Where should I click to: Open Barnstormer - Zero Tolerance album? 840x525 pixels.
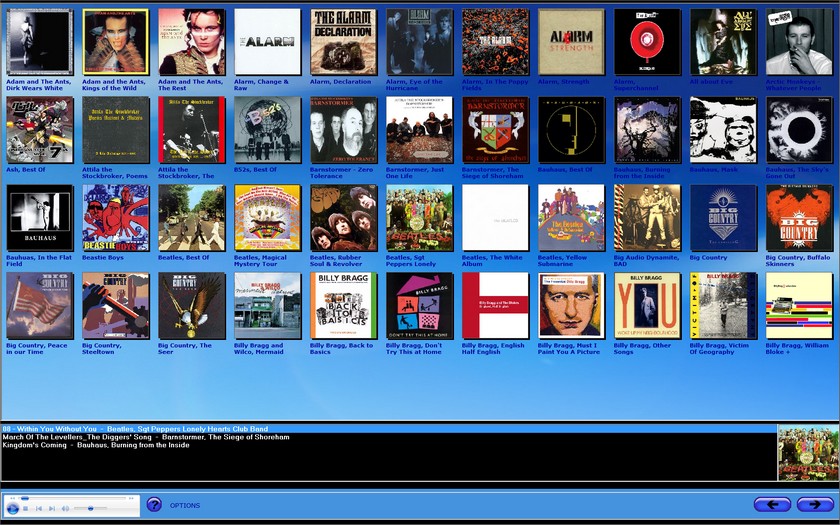point(343,130)
